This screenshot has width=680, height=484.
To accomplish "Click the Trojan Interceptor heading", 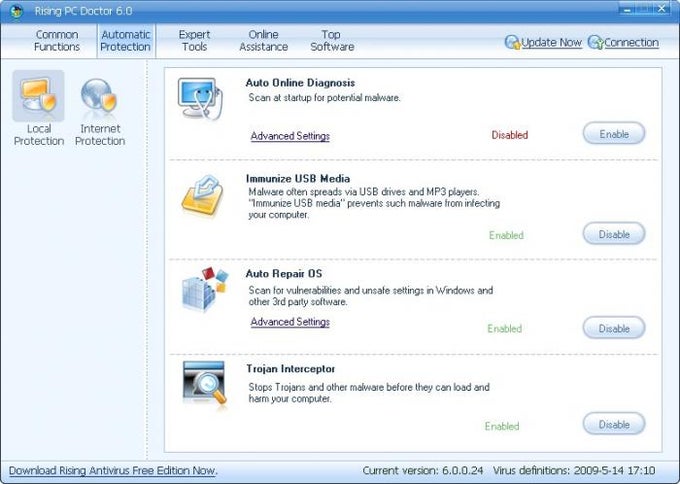I will pyautogui.click(x=291, y=369).
